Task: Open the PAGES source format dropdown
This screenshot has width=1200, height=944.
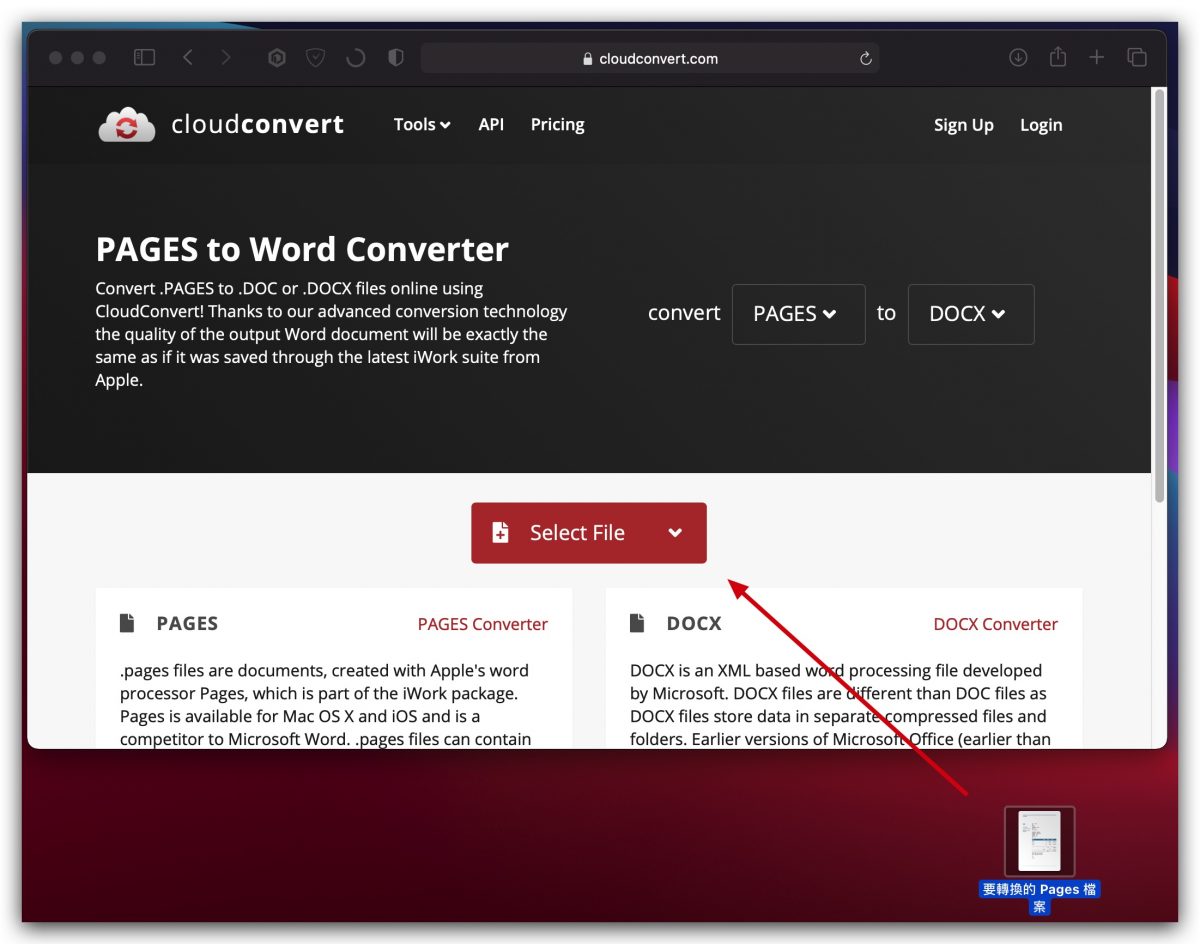Action: pyautogui.click(x=799, y=314)
